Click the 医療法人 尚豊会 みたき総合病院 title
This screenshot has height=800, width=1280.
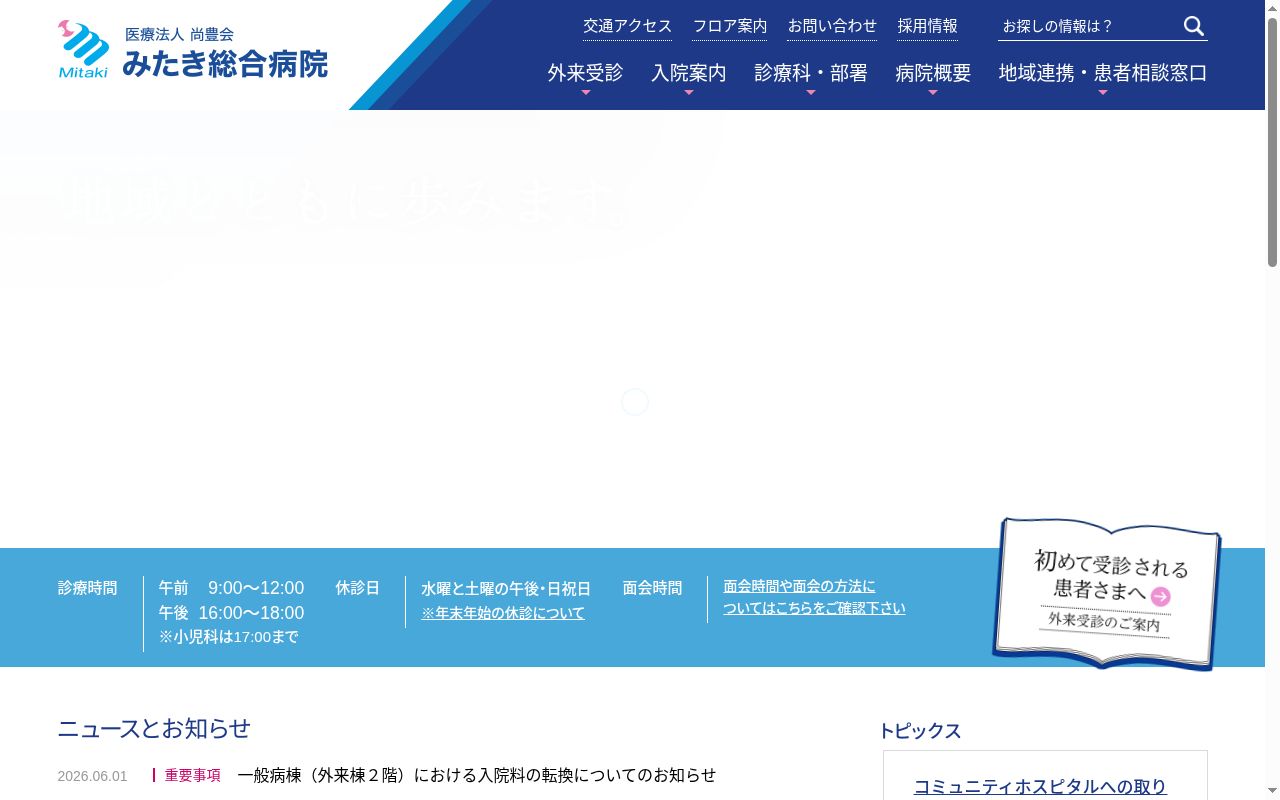tap(225, 52)
